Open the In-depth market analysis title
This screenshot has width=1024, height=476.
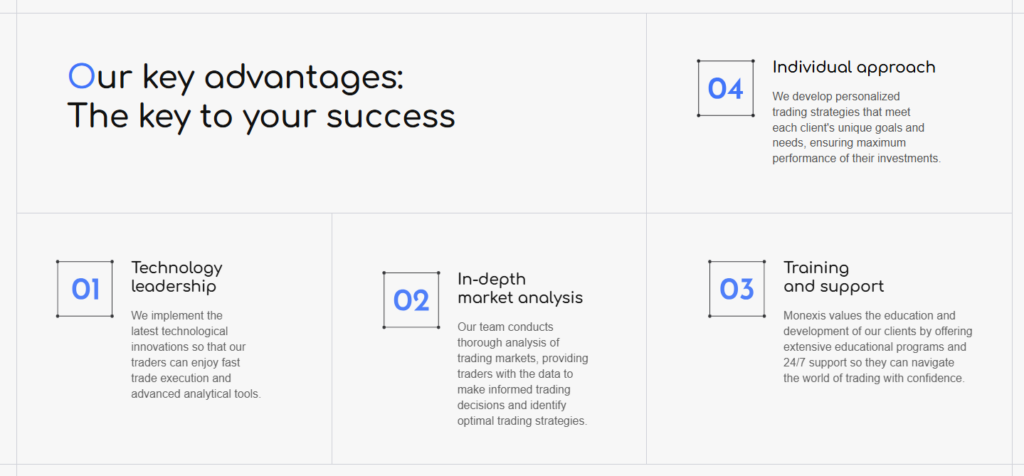pyautogui.click(x=519, y=288)
